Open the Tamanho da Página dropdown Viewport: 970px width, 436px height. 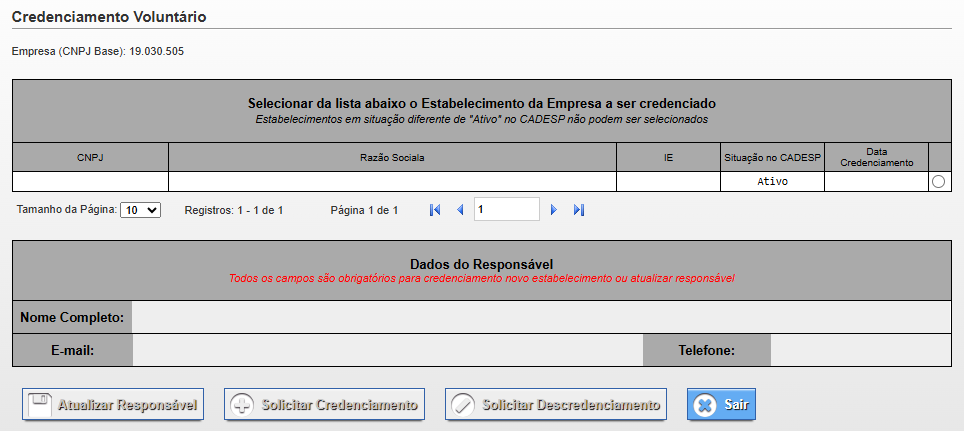140,210
